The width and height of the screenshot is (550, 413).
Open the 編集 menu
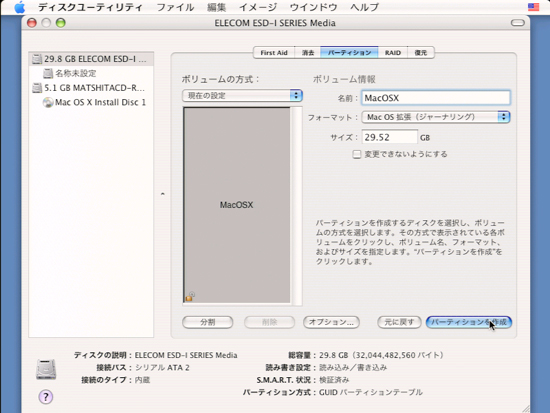click(216, 7)
